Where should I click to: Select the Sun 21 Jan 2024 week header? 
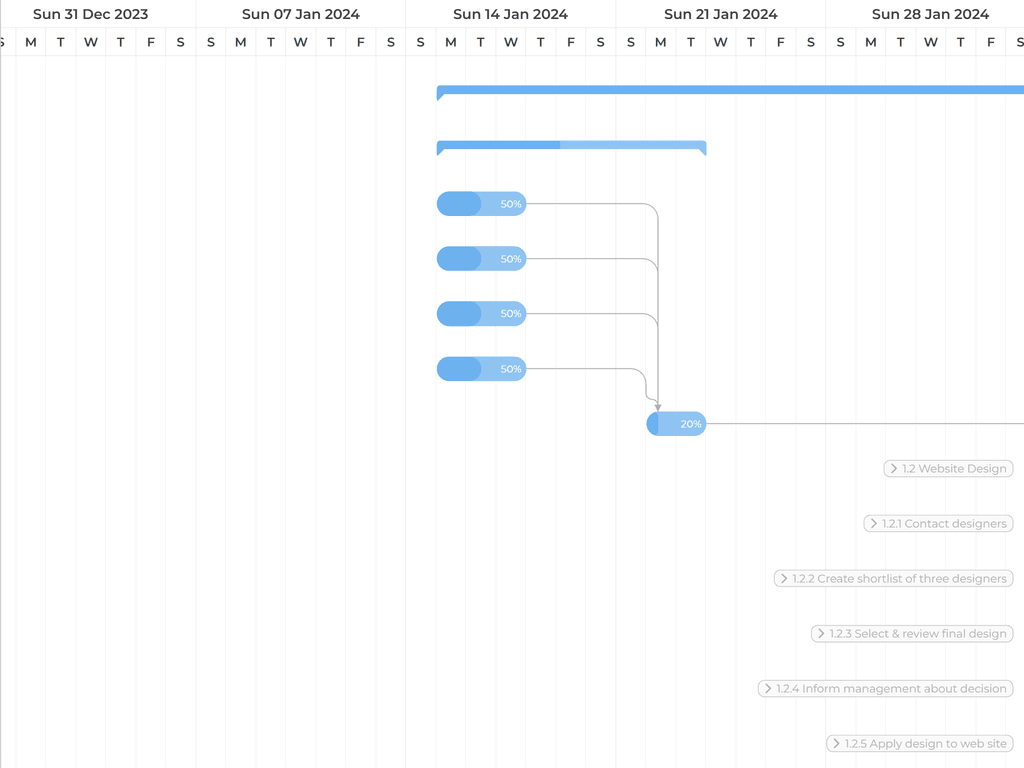720,14
